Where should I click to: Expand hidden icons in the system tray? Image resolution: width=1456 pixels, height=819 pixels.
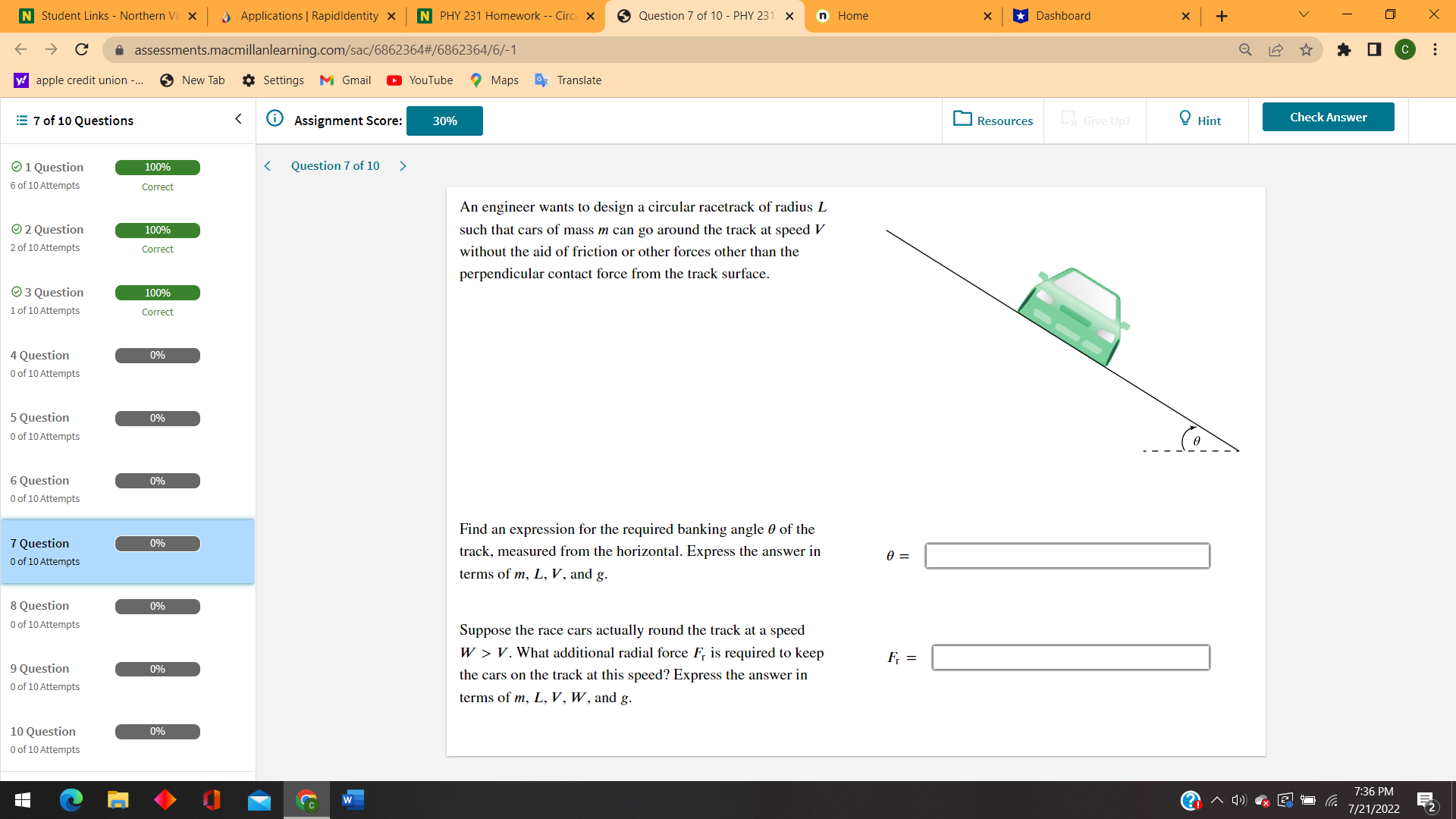click(x=1216, y=799)
